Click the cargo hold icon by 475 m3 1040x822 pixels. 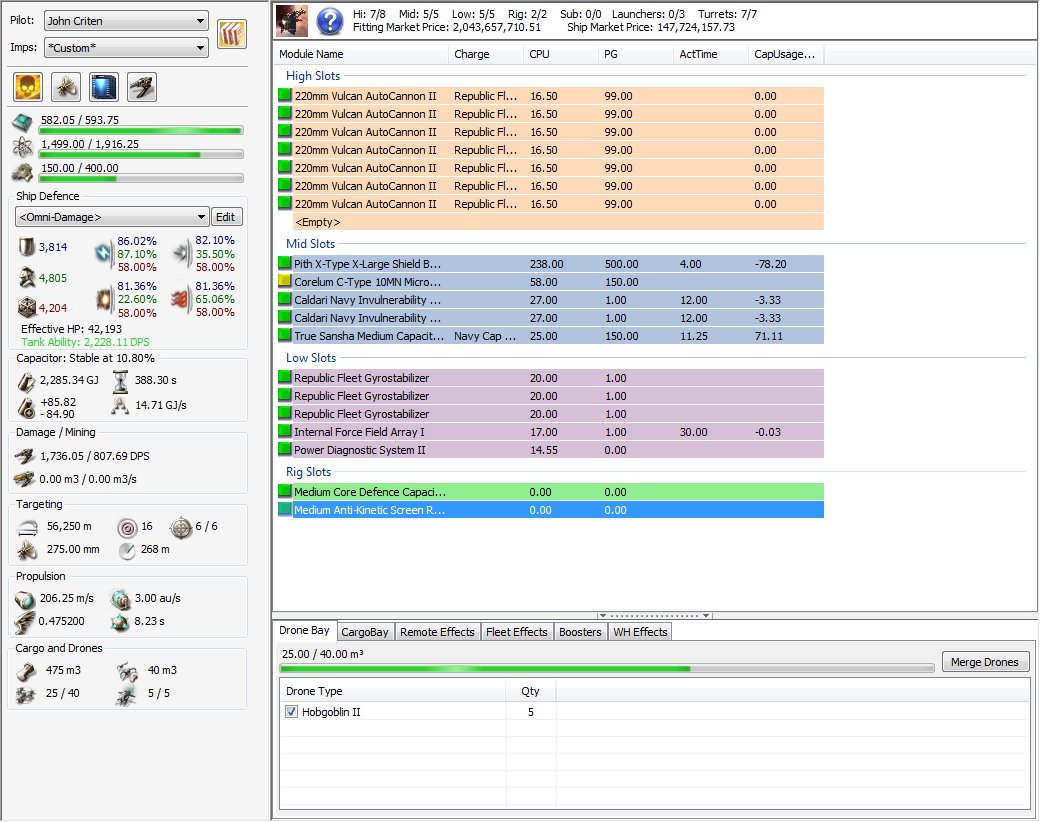point(25,671)
